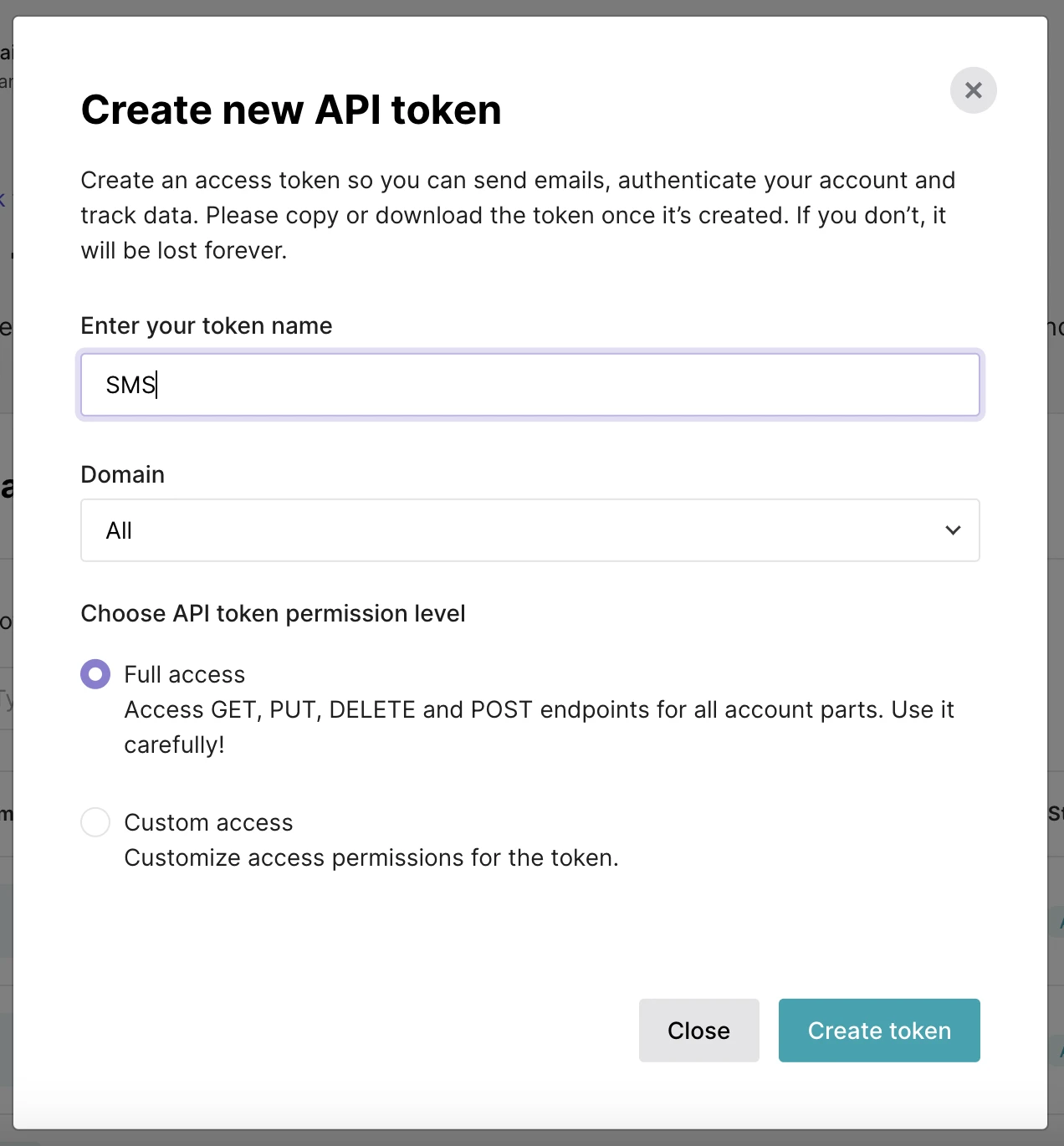Select the Custom access radio button
The height and width of the screenshot is (1146, 1064).
[x=95, y=822]
